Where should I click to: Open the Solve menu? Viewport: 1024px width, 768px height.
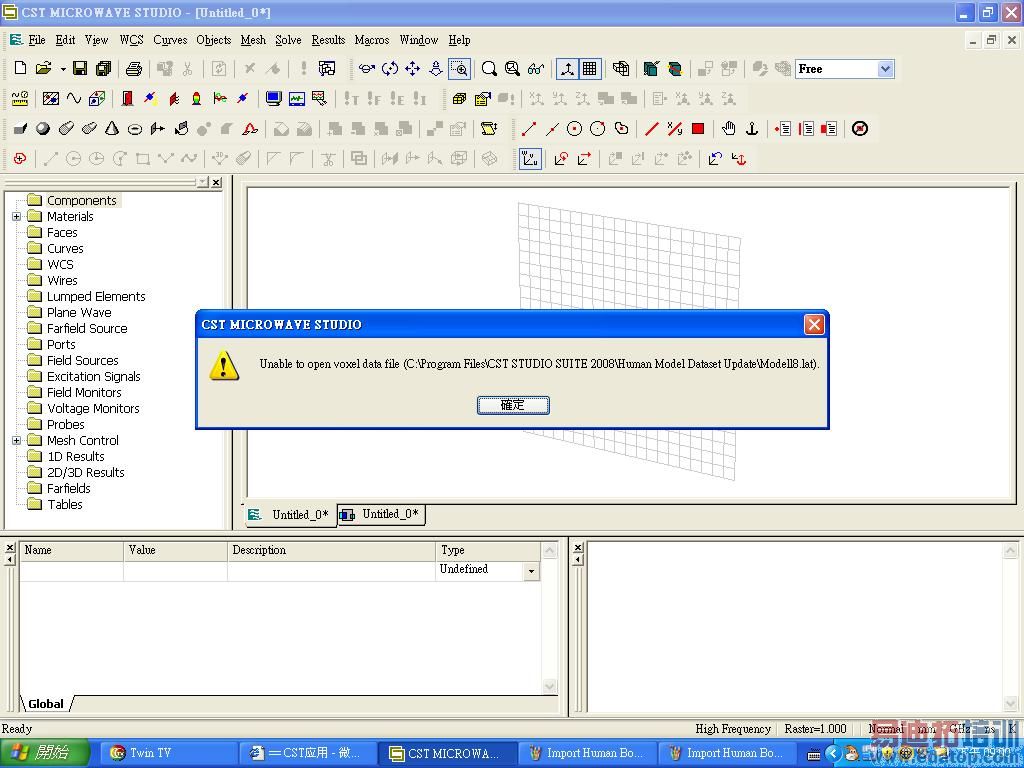(288, 40)
